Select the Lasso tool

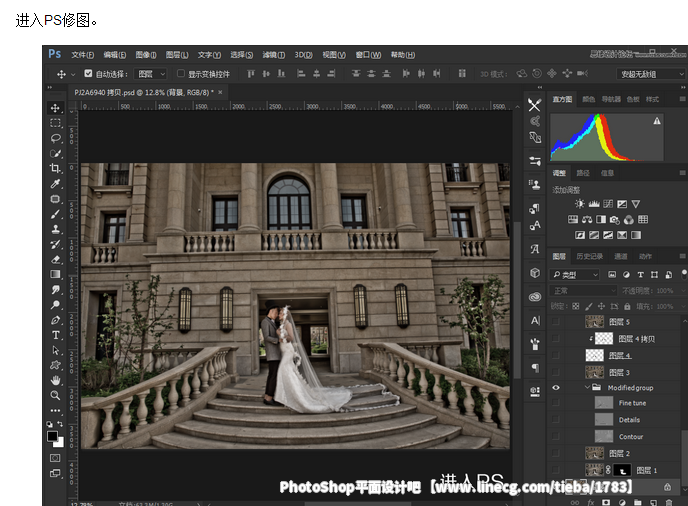[x=55, y=138]
